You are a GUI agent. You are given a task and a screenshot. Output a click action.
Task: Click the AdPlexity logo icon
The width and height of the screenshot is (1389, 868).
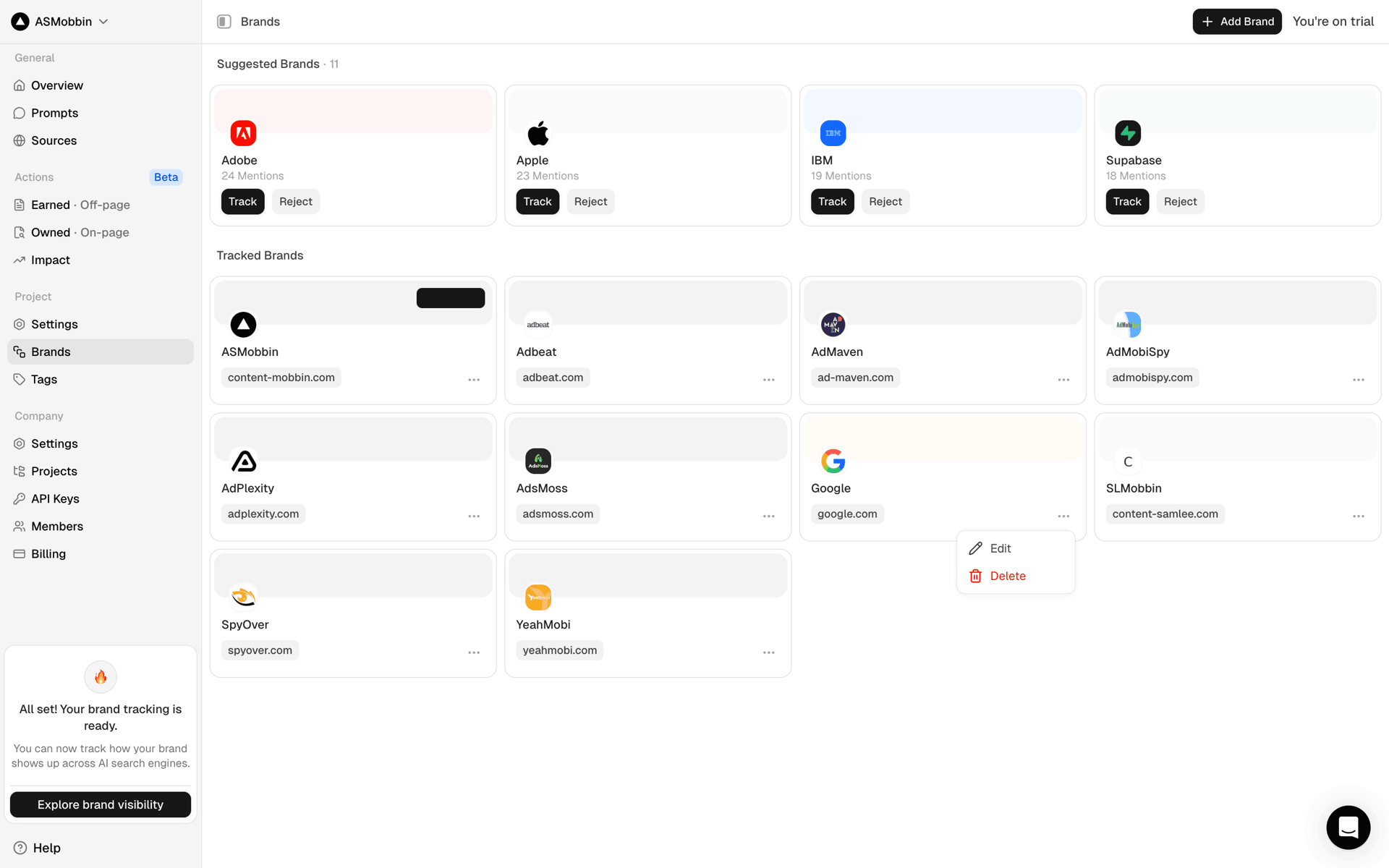pos(243,461)
